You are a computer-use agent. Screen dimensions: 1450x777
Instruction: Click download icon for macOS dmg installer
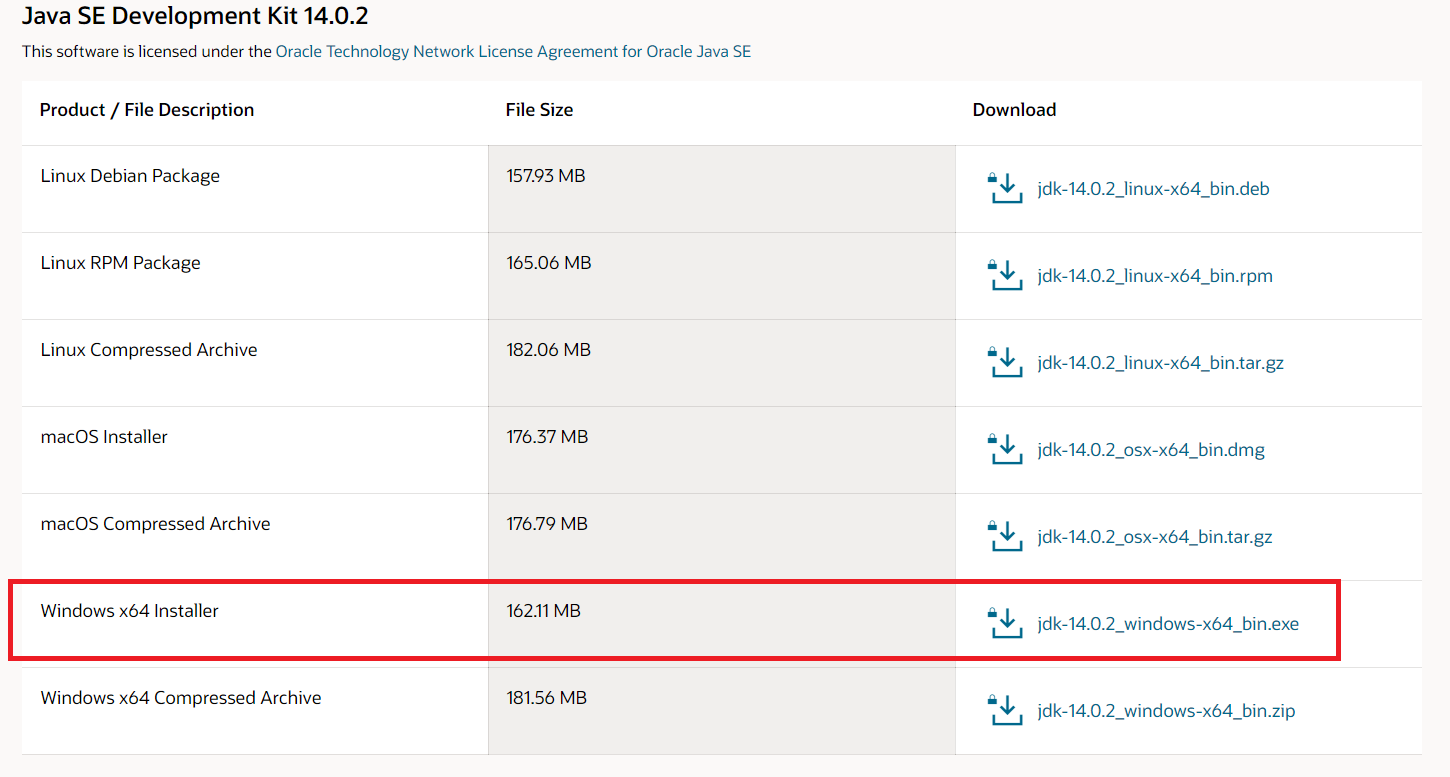click(x=1005, y=449)
